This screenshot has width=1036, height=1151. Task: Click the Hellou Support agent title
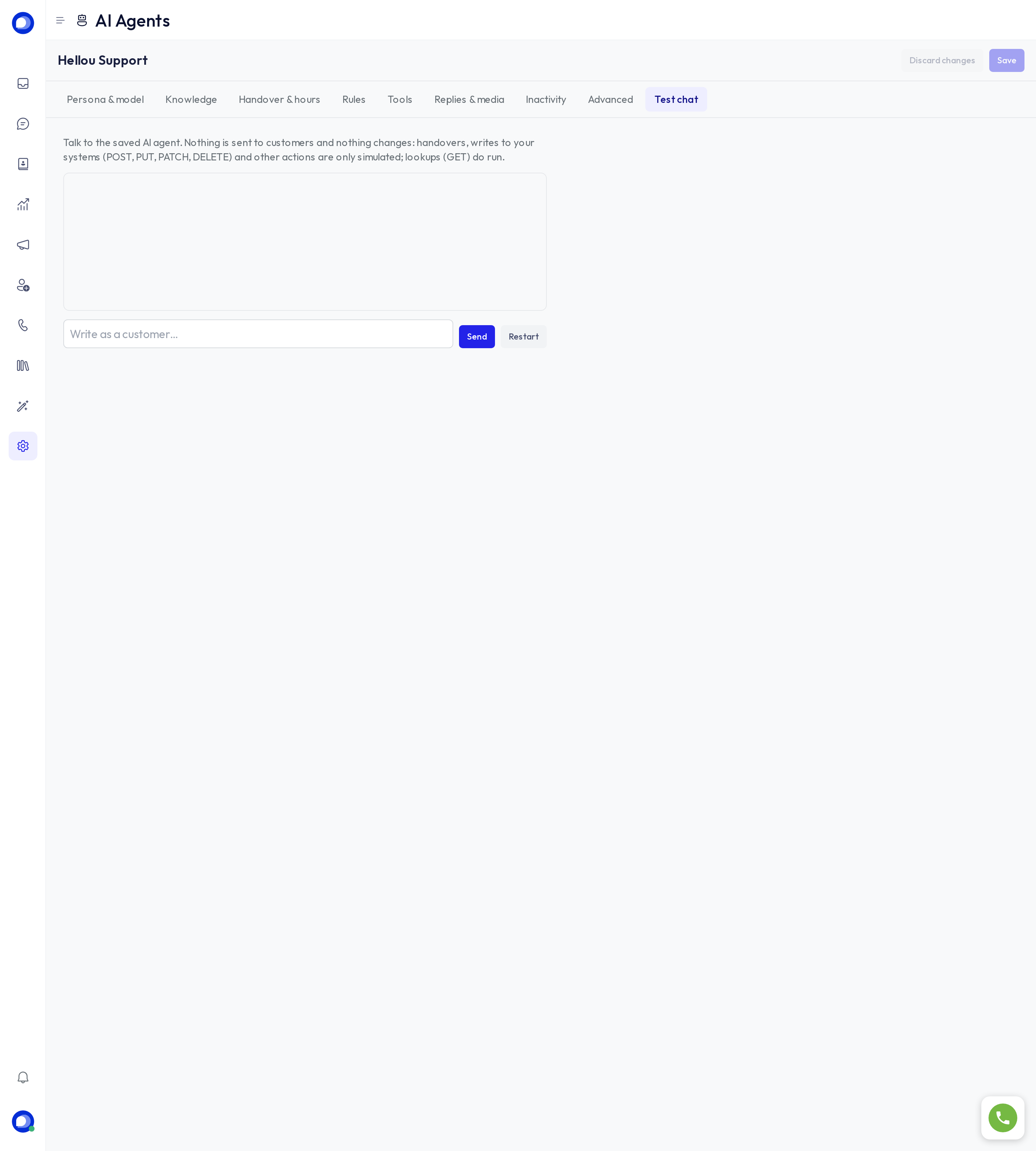point(103,60)
